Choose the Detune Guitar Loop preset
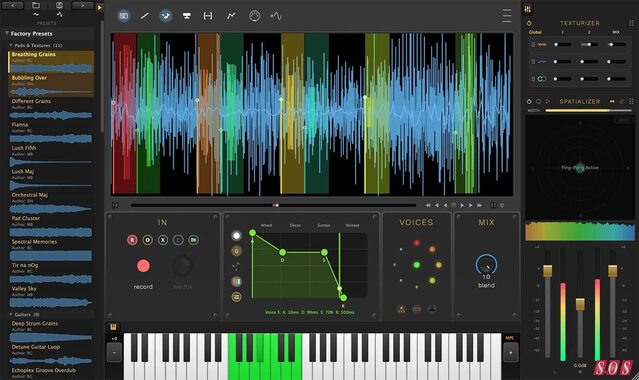 point(51,354)
